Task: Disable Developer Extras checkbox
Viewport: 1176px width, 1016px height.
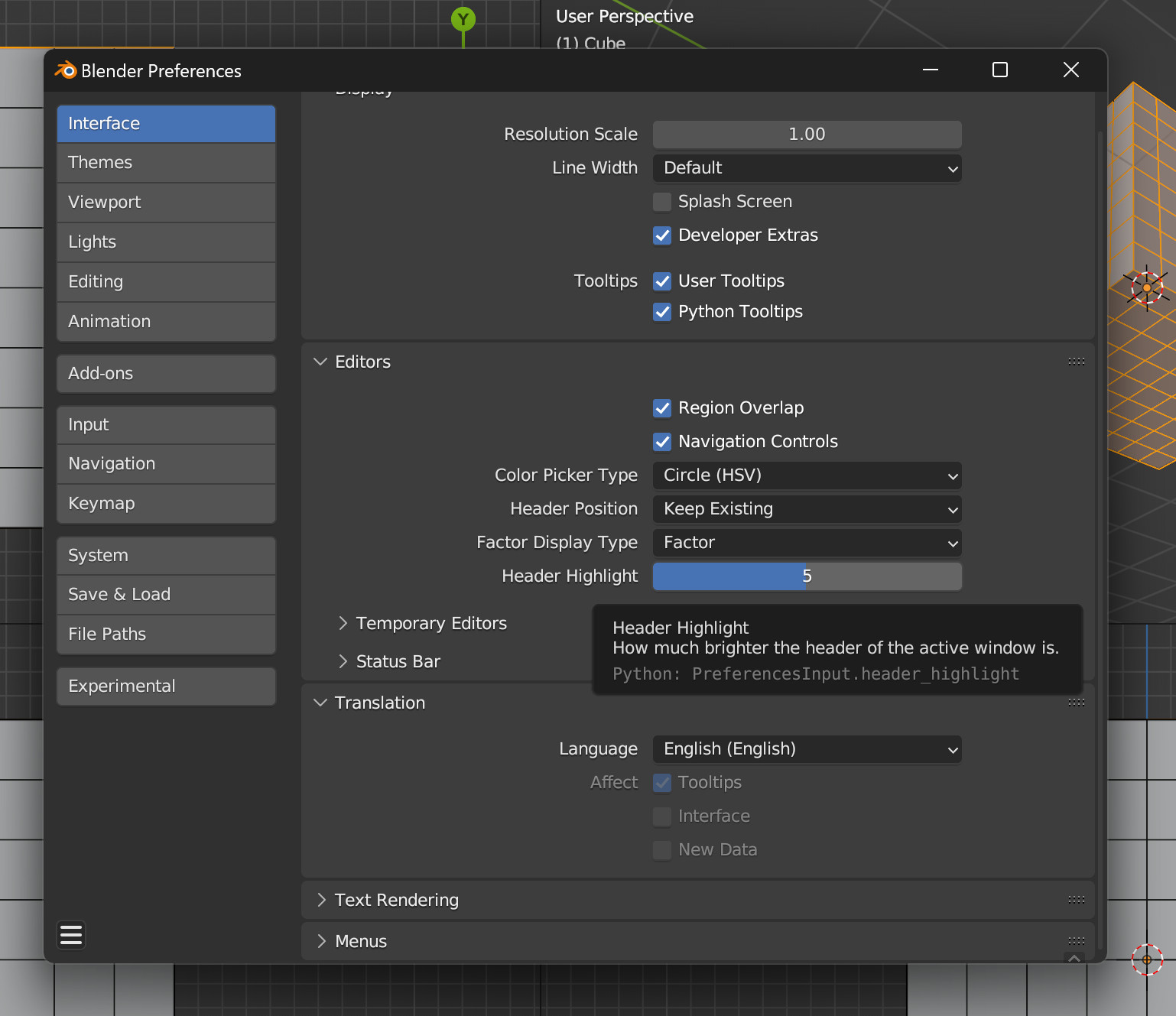Action: [662, 235]
